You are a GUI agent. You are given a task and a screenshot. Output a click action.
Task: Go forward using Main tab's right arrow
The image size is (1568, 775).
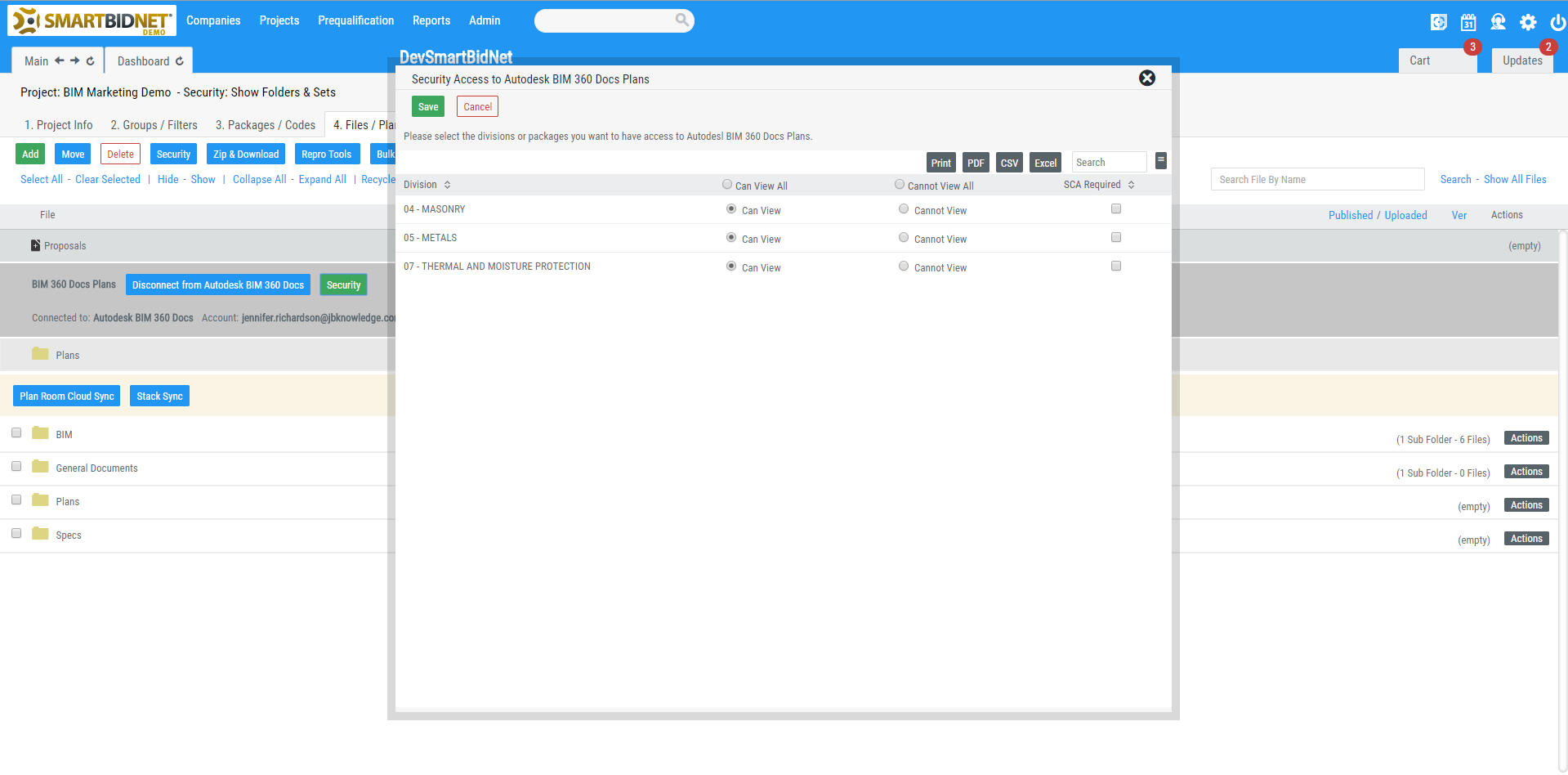point(75,60)
